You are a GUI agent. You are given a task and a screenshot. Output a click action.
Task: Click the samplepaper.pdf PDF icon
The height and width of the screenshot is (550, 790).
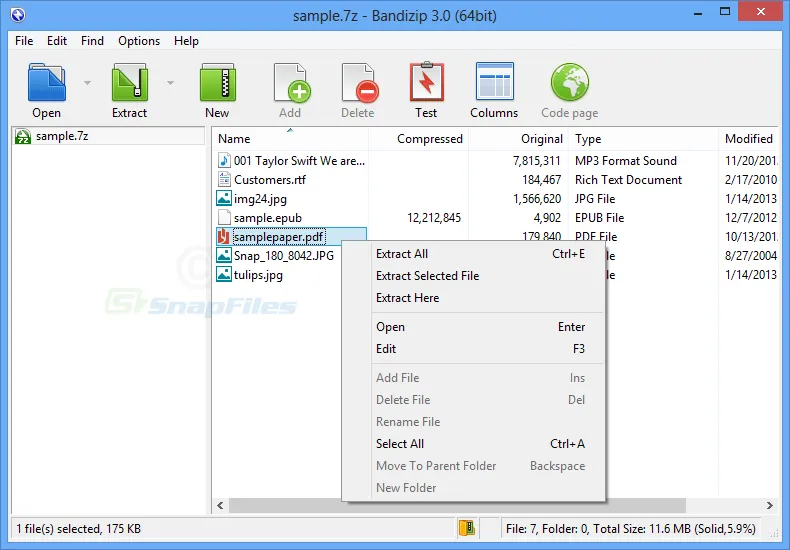pos(223,236)
